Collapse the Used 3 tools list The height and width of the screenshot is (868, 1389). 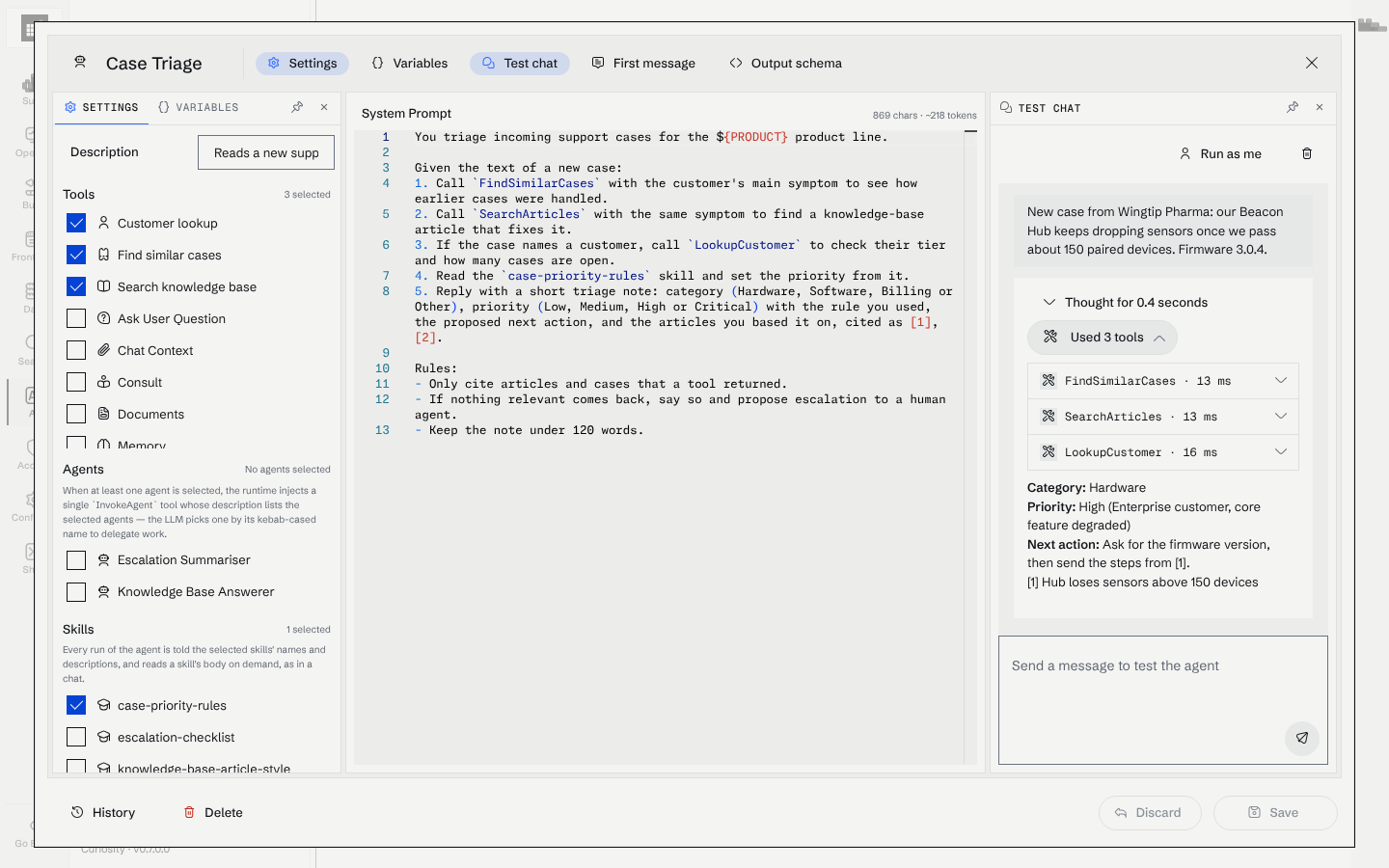[1103, 338]
